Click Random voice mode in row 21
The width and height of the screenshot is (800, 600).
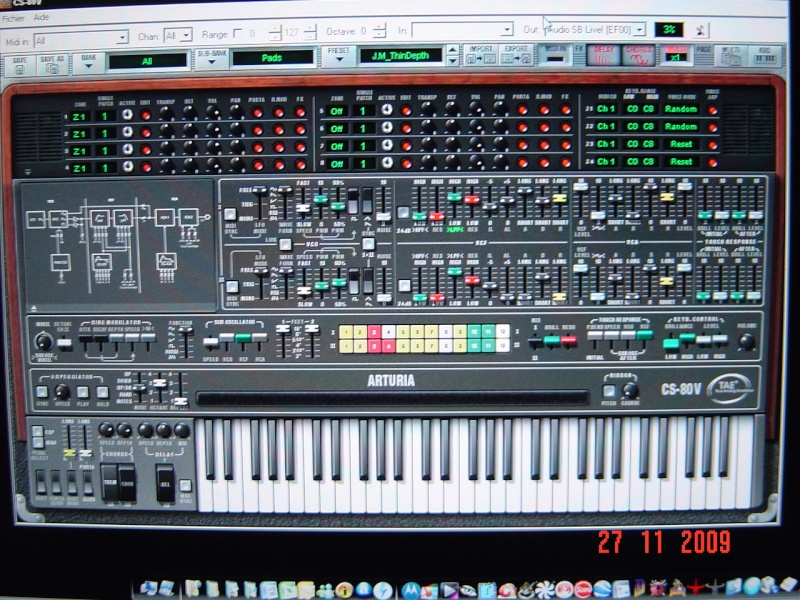pyautogui.click(x=681, y=109)
